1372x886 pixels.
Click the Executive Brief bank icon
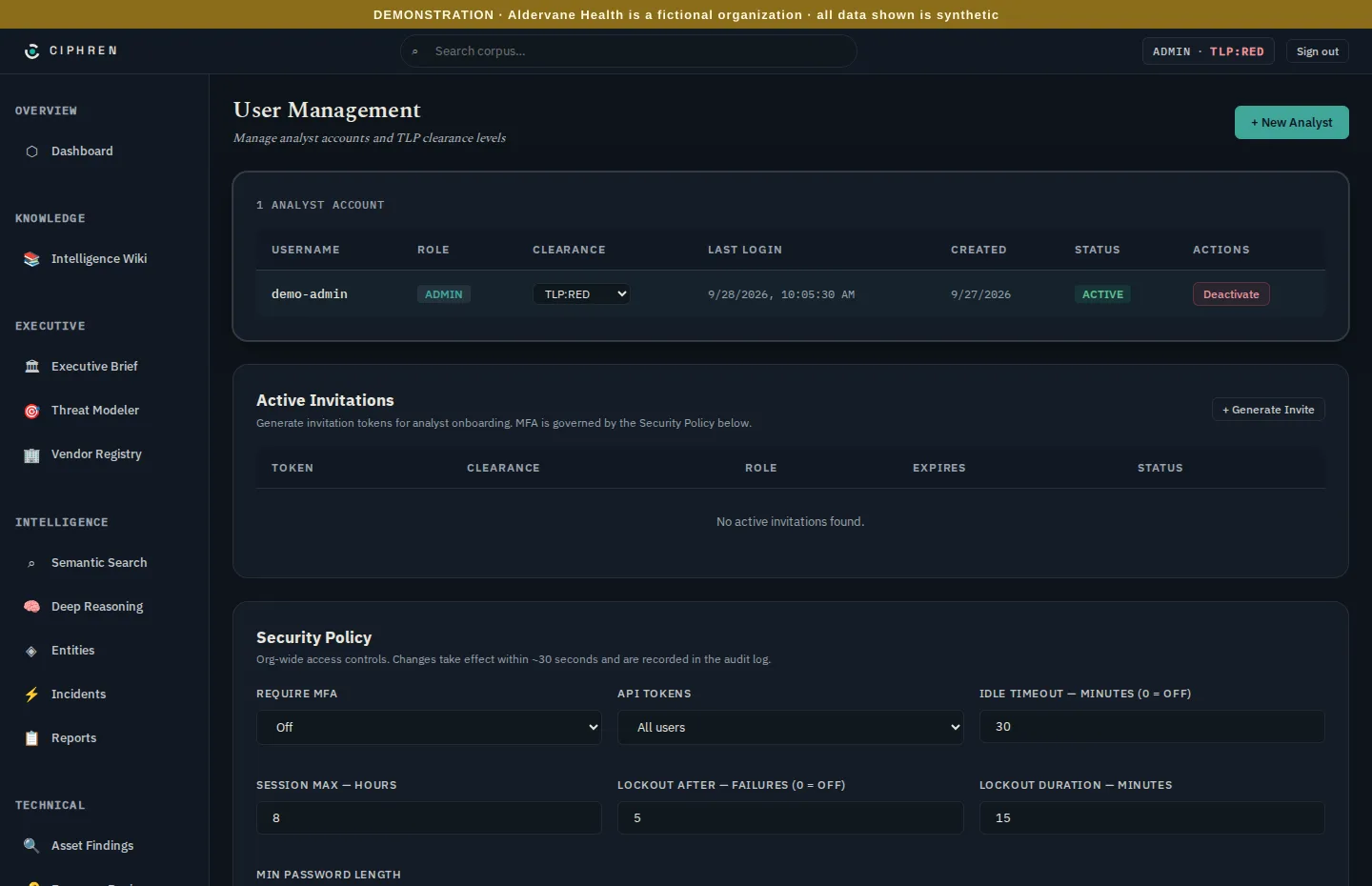tap(31, 367)
